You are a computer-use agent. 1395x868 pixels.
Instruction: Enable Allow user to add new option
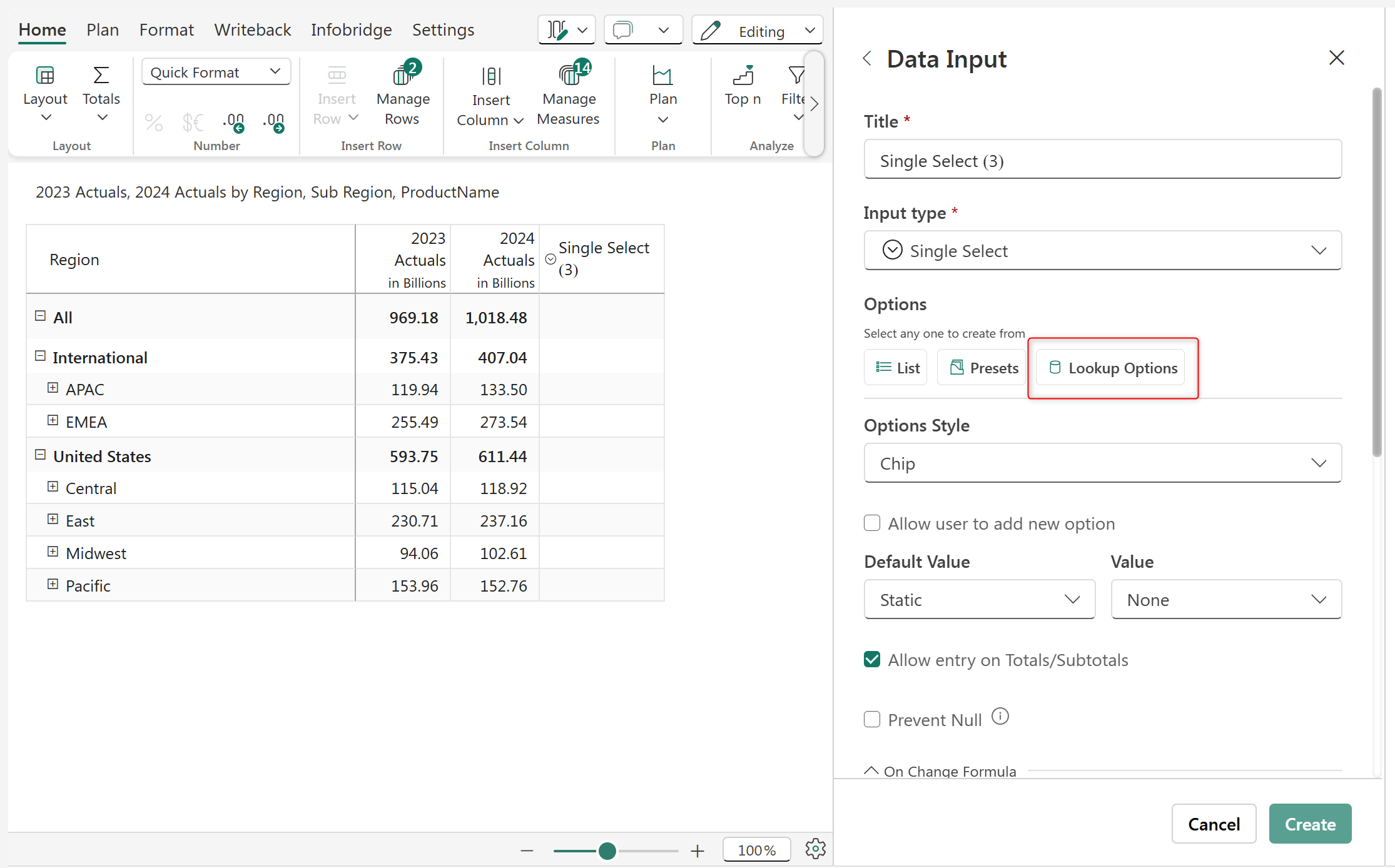(x=872, y=523)
